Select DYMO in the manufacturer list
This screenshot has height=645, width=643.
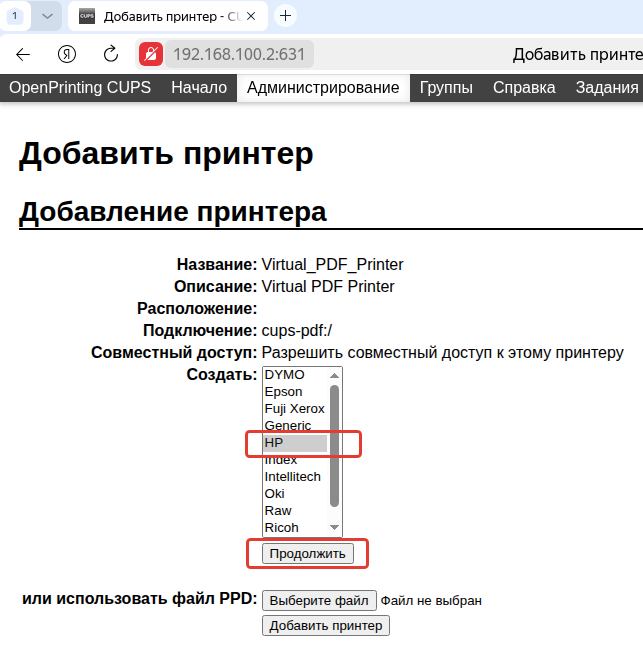tap(295, 375)
